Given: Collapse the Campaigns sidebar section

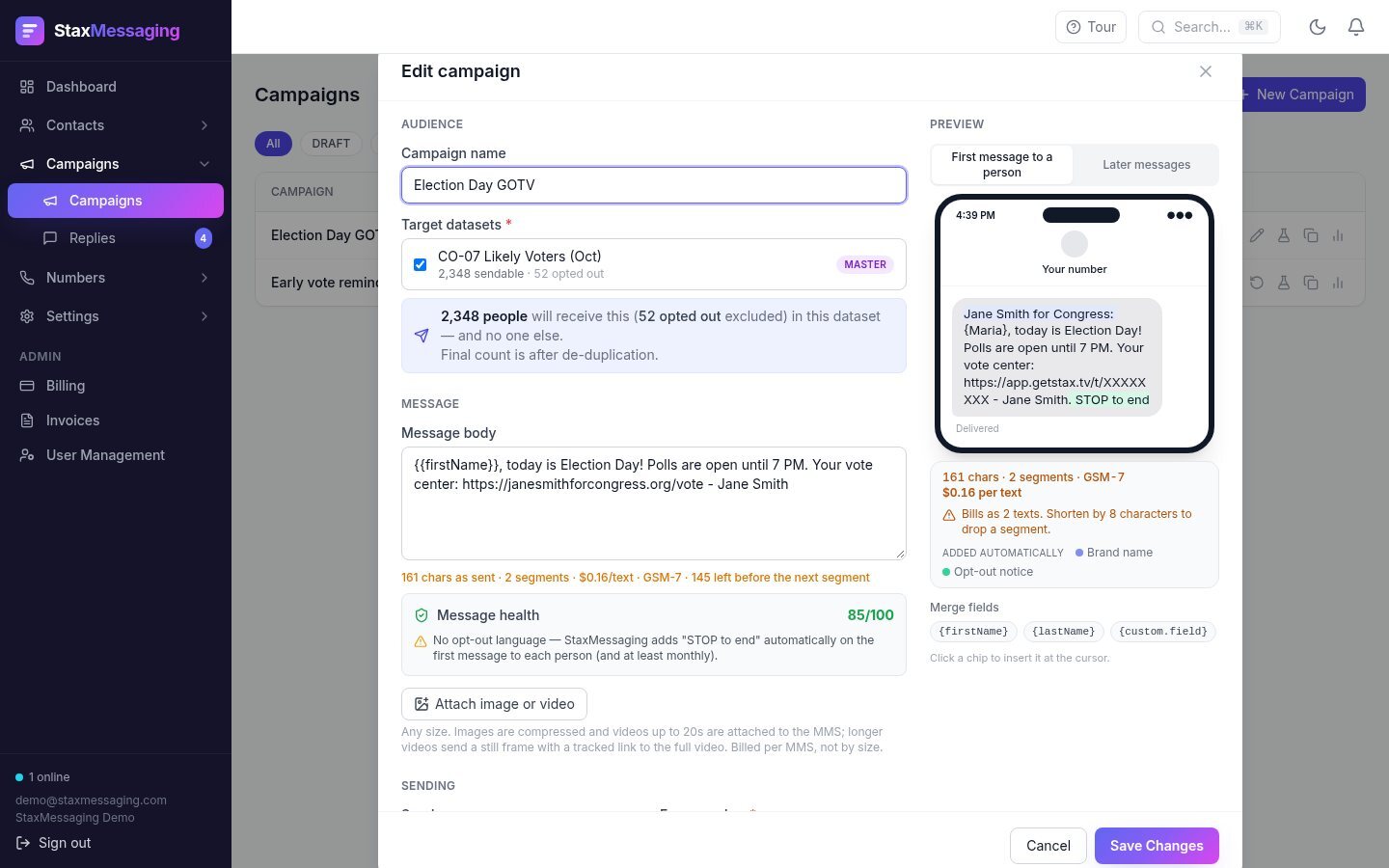Looking at the screenshot, I should [116, 164].
